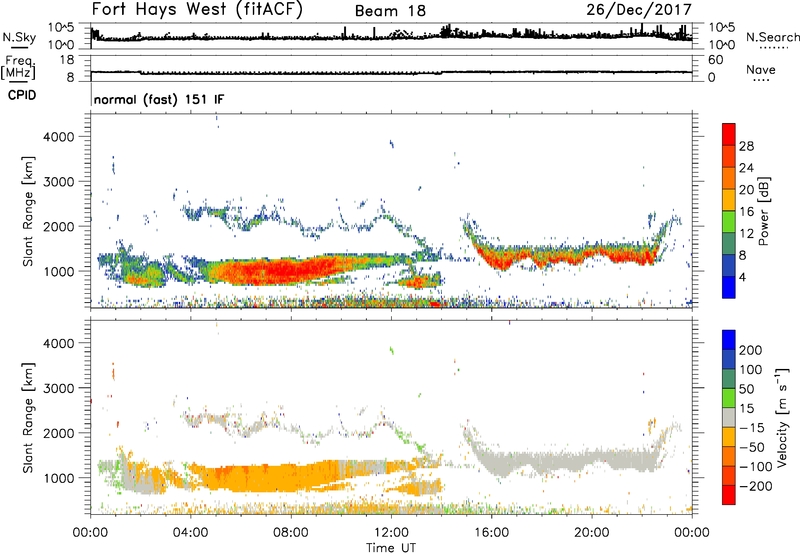Screen dimensions: 800x554
Task: Click the dotted line sample under Nave
Action: click(761, 80)
